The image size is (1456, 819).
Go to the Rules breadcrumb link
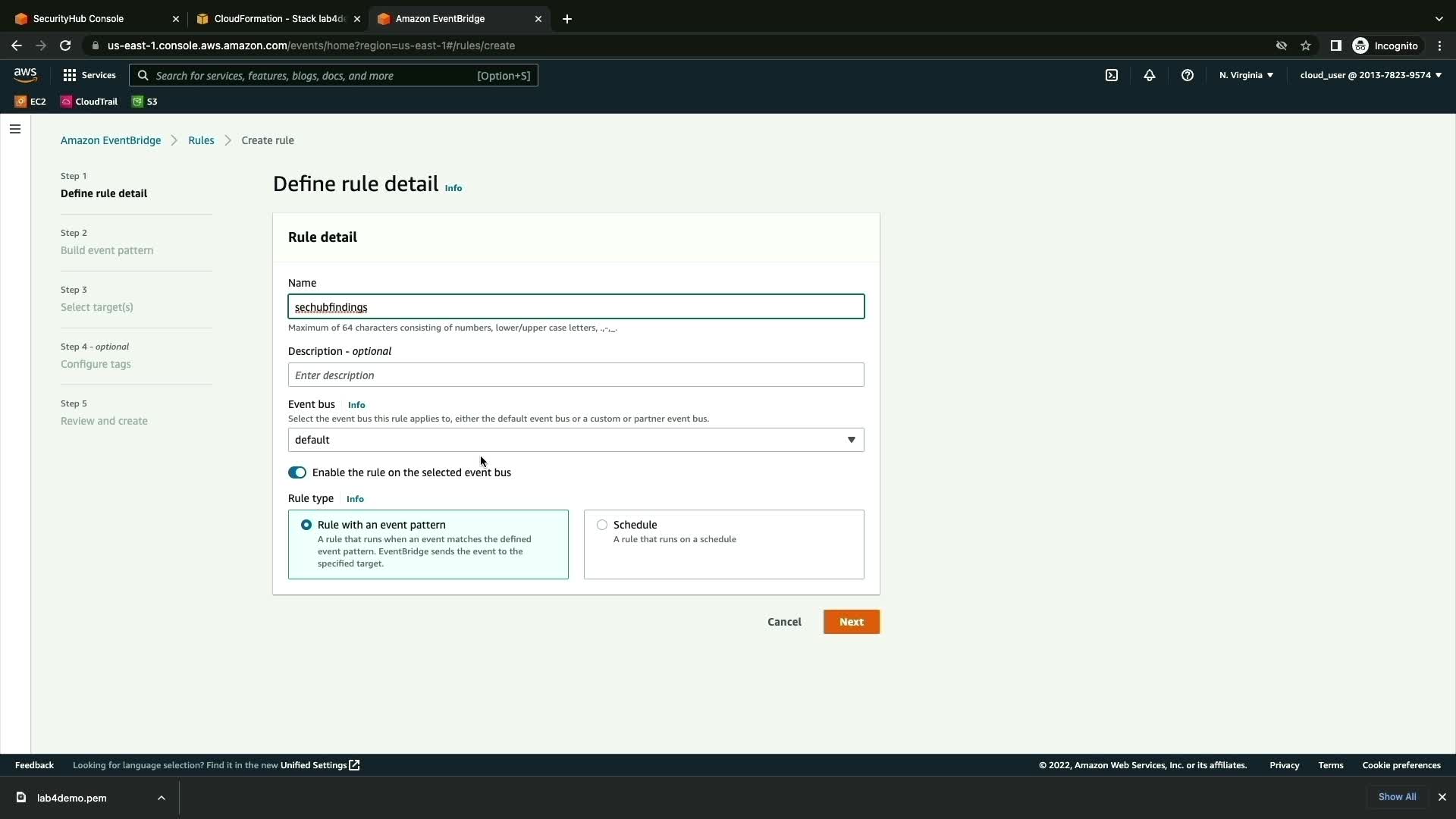[x=201, y=140]
